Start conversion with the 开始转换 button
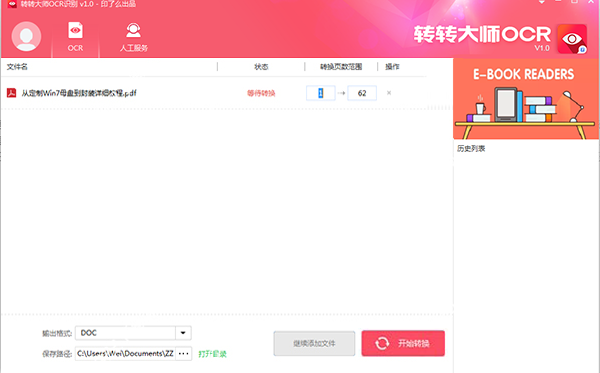 pos(403,343)
